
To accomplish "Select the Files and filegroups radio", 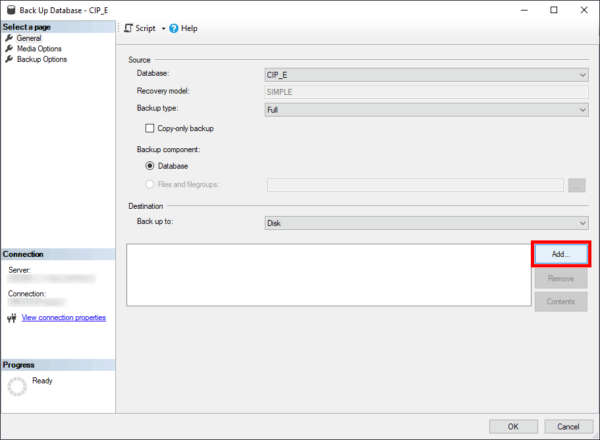I will click(150, 184).
